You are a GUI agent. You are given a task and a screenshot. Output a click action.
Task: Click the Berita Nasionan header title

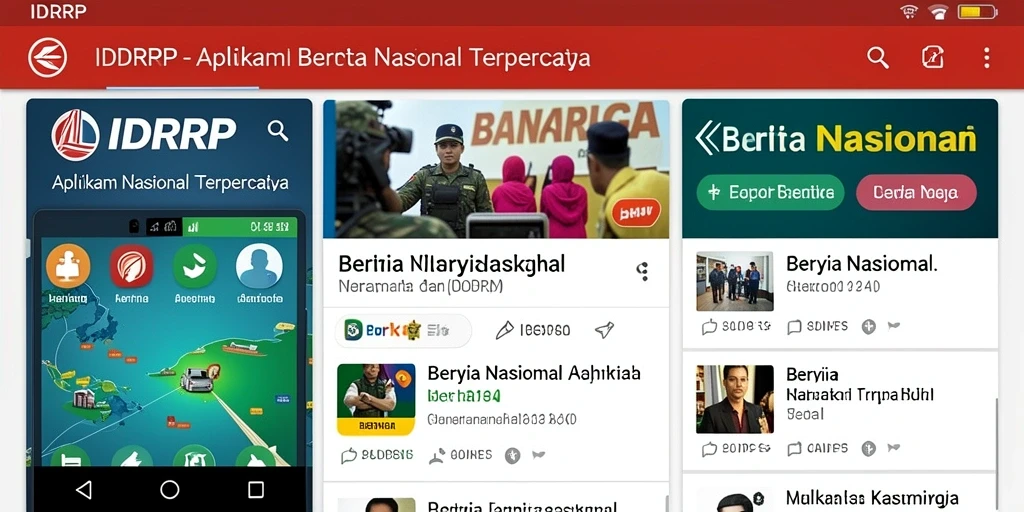click(849, 139)
